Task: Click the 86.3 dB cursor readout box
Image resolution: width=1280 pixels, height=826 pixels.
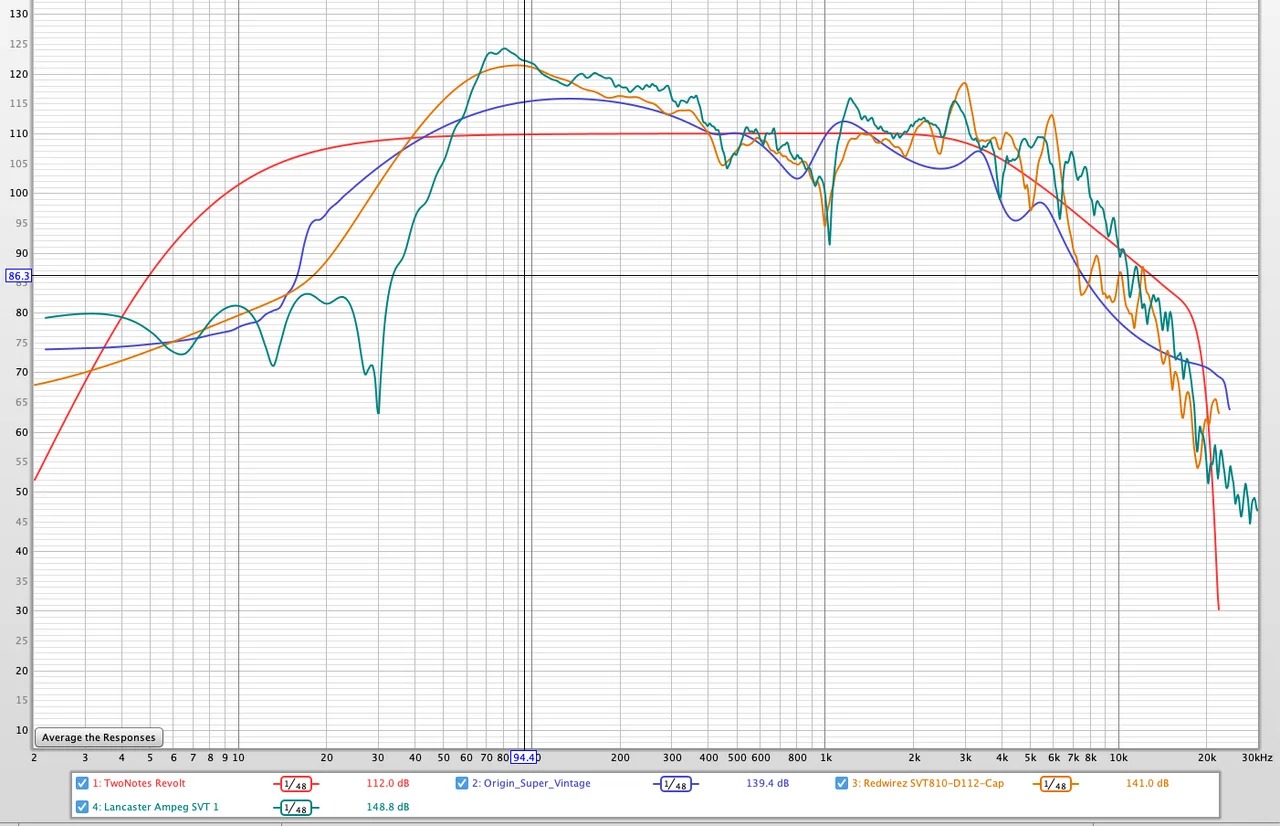Action: tap(18, 276)
